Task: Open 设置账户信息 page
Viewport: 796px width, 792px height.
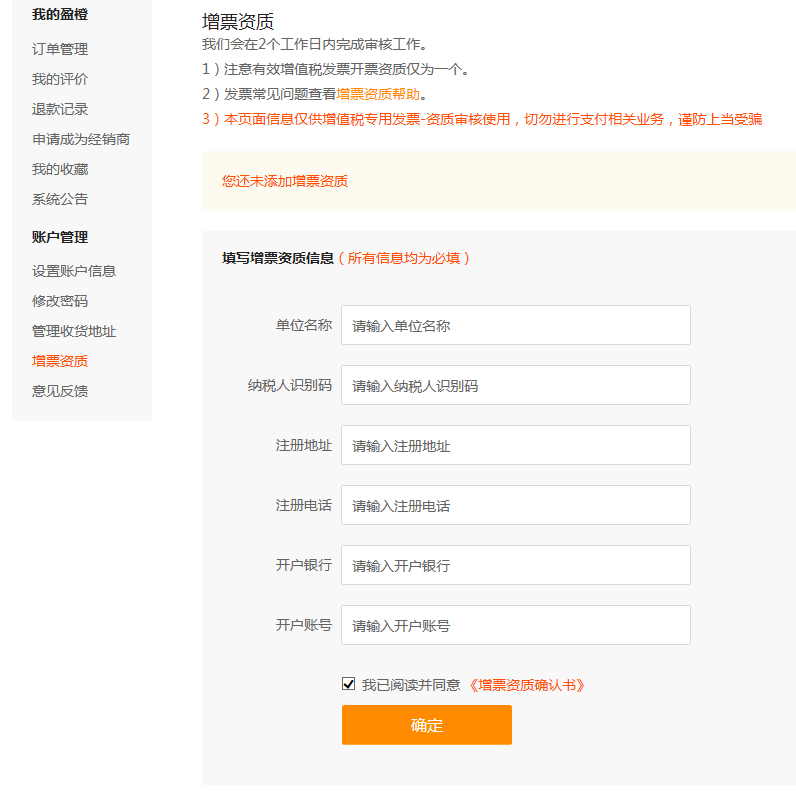Action: click(74, 271)
